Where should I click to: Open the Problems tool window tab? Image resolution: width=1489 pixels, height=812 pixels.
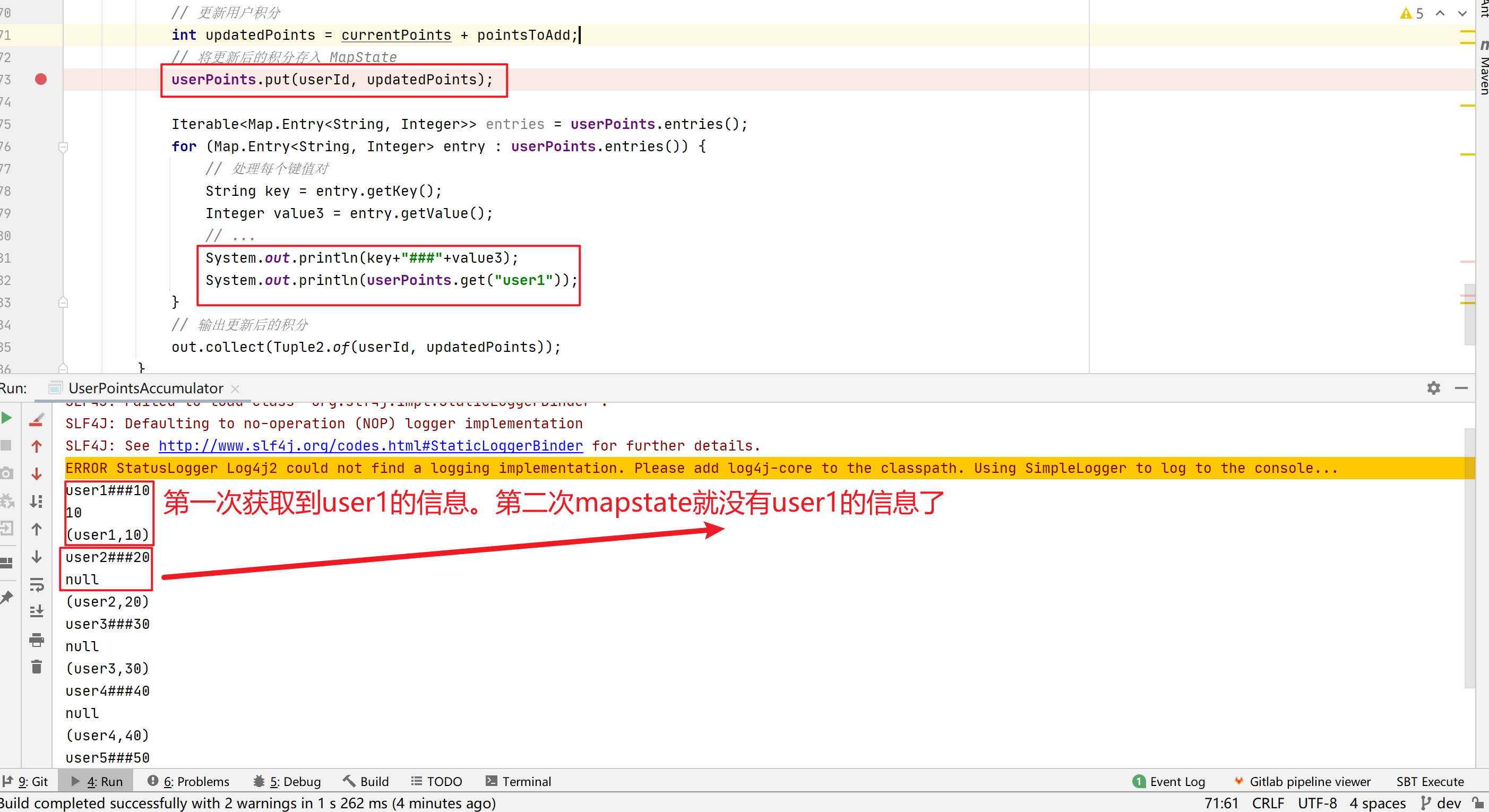[188, 781]
